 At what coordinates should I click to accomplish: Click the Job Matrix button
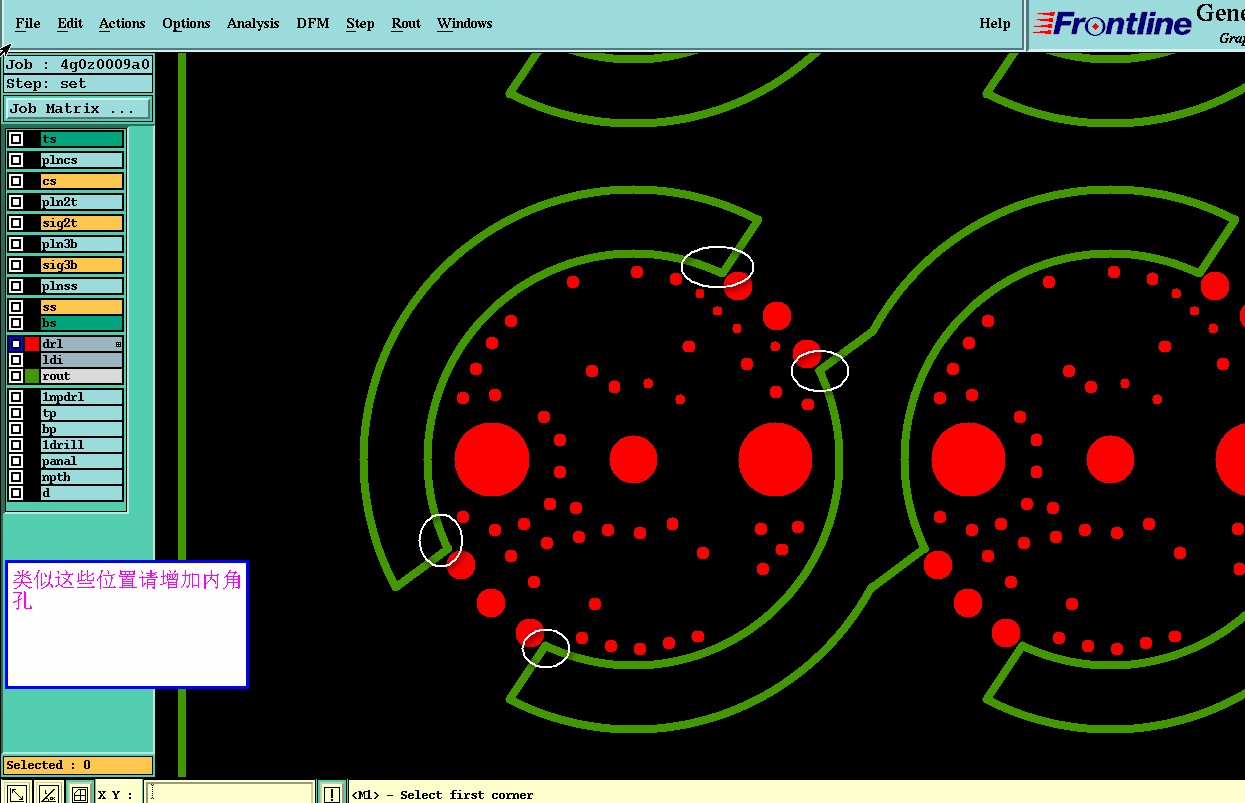79,108
